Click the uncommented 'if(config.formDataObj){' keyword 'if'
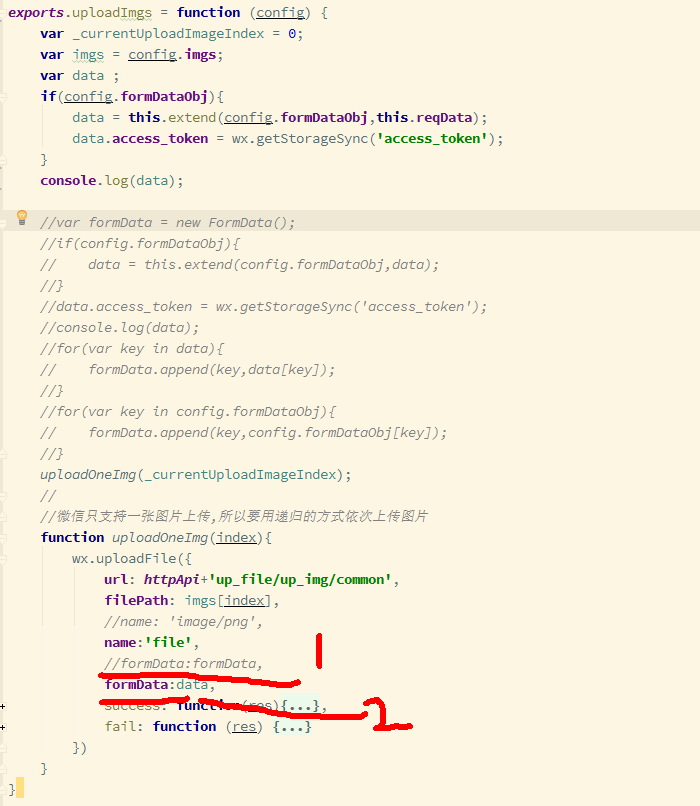The image size is (700, 806). pyautogui.click(x=48, y=97)
